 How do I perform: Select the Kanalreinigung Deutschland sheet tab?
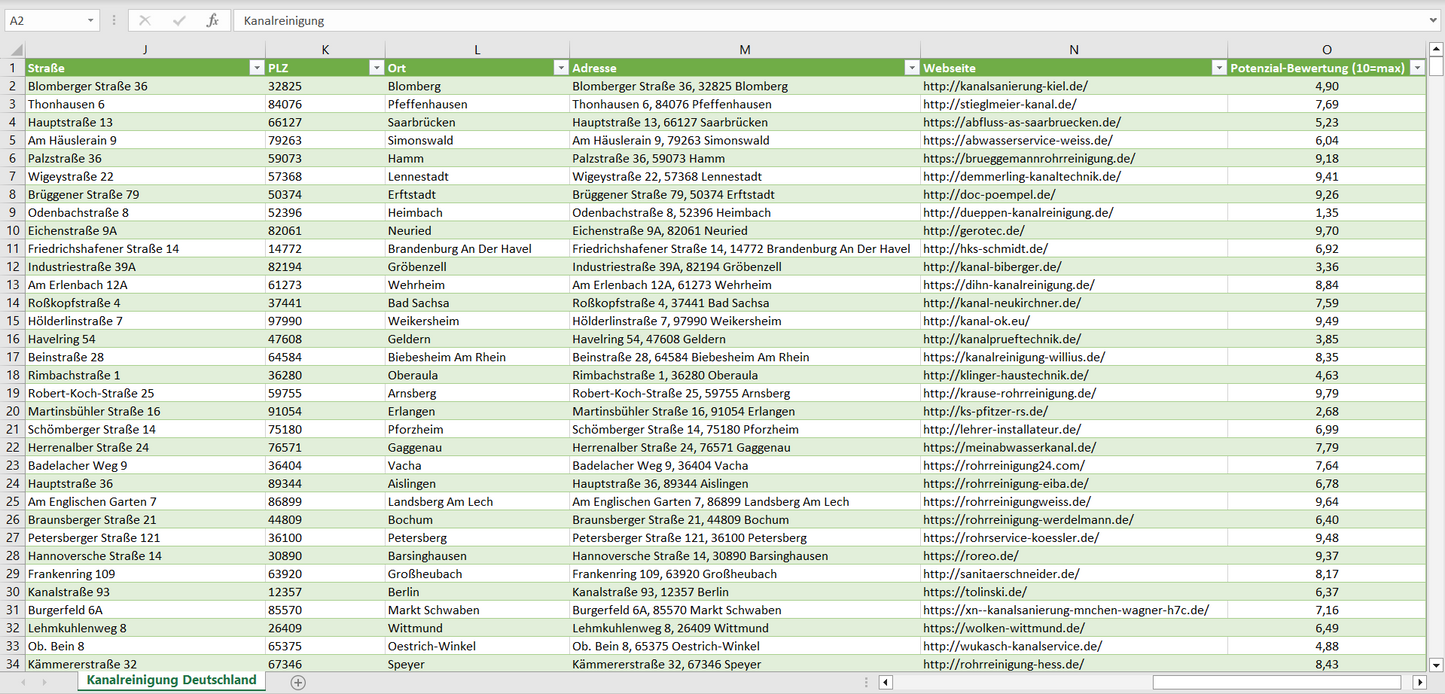[x=171, y=680]
